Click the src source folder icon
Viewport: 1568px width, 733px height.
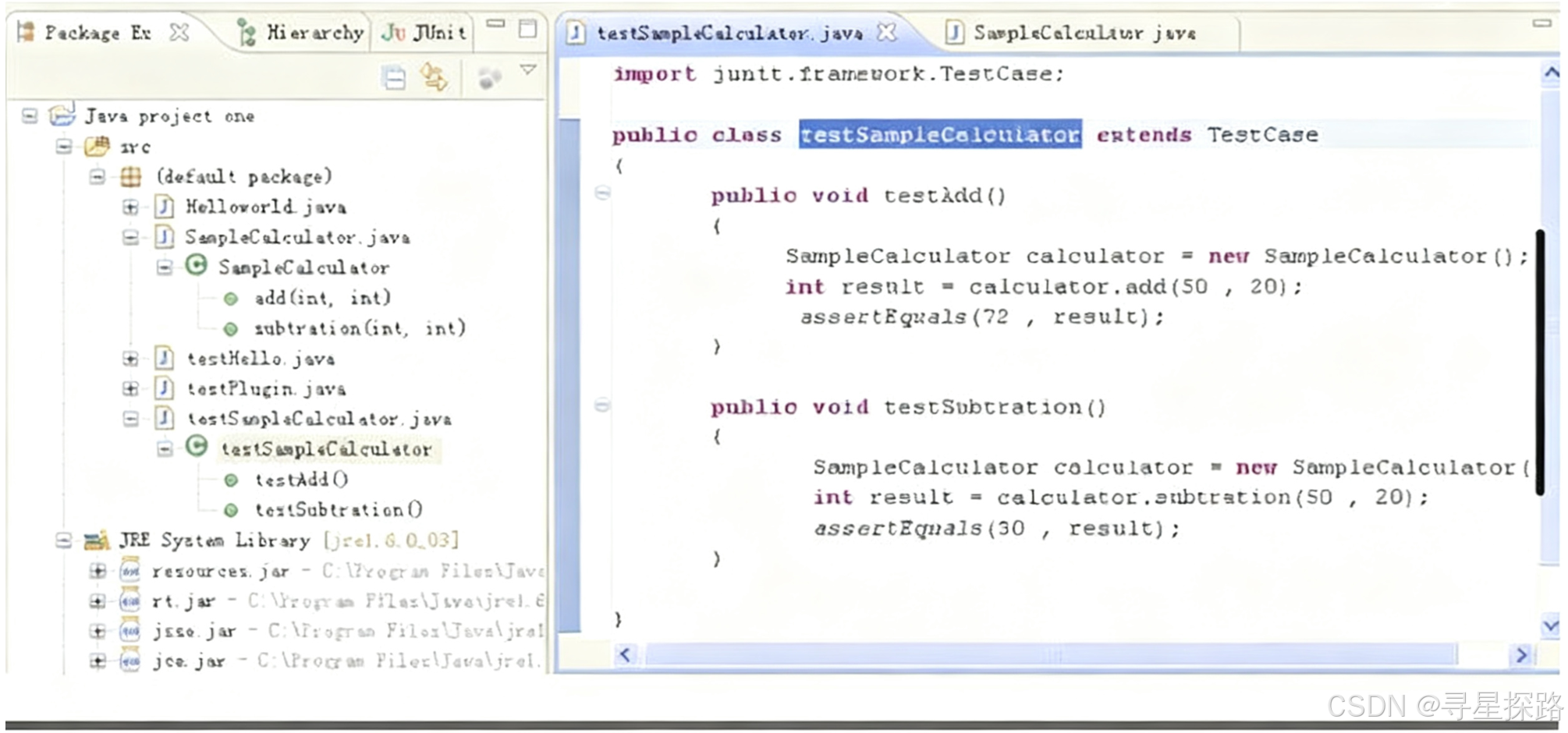coord(98,146)
